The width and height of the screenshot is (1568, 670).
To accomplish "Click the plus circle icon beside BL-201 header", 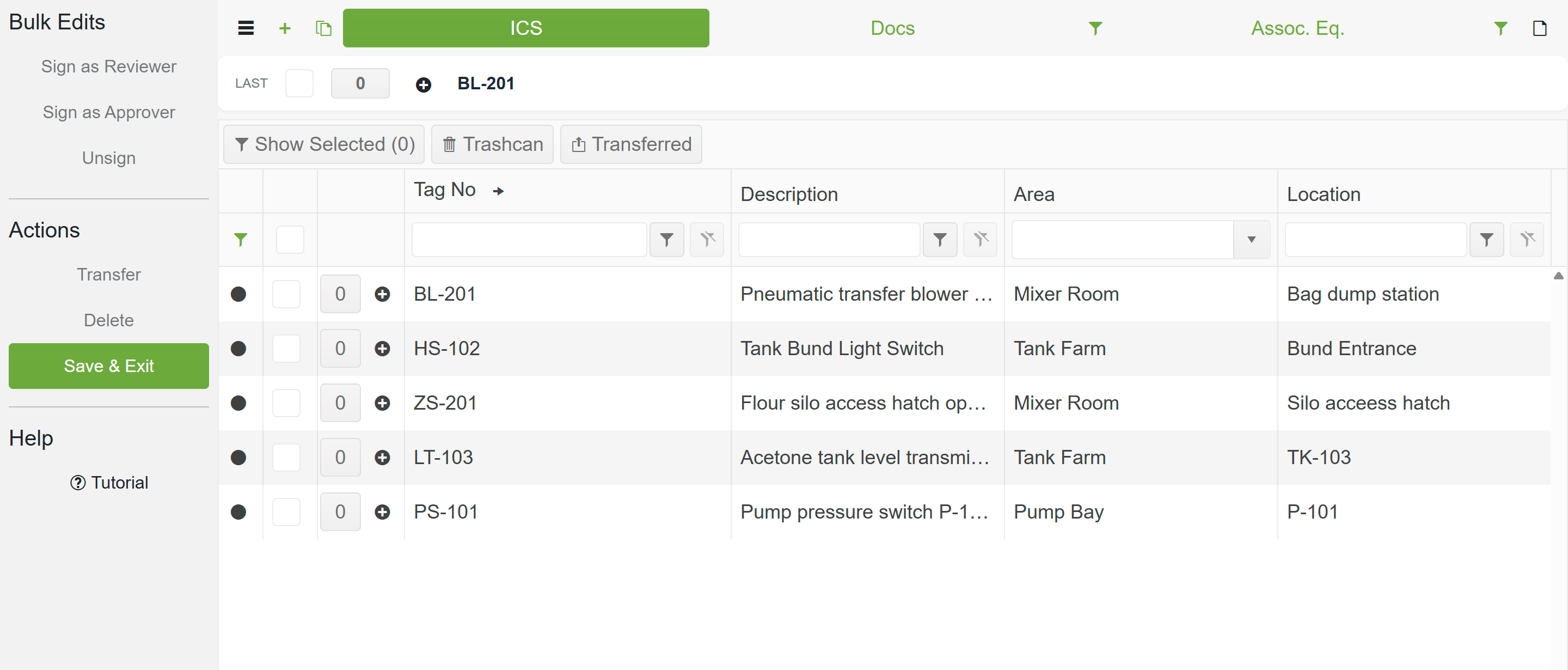I will click(x=424, y=84).
